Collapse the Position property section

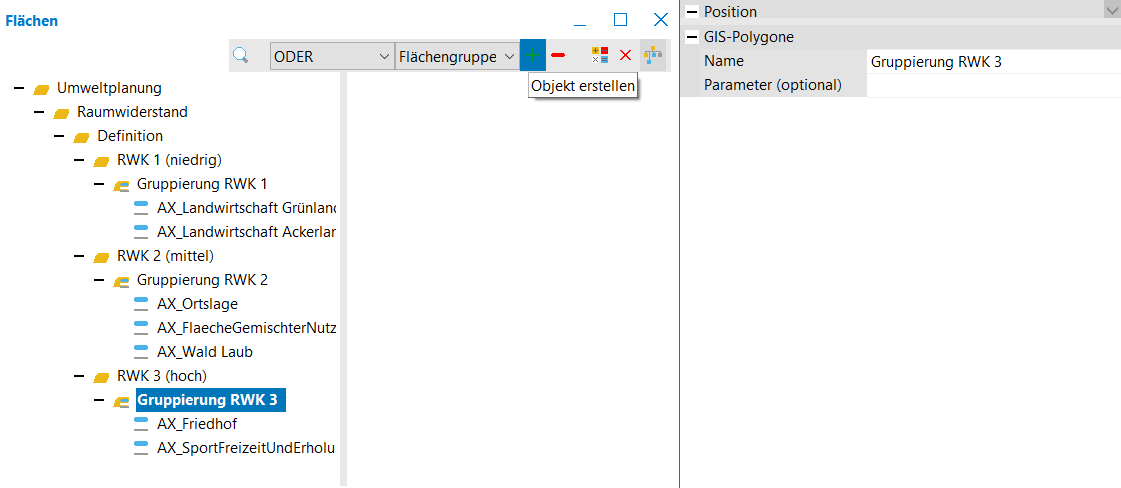tap(691, 11)
